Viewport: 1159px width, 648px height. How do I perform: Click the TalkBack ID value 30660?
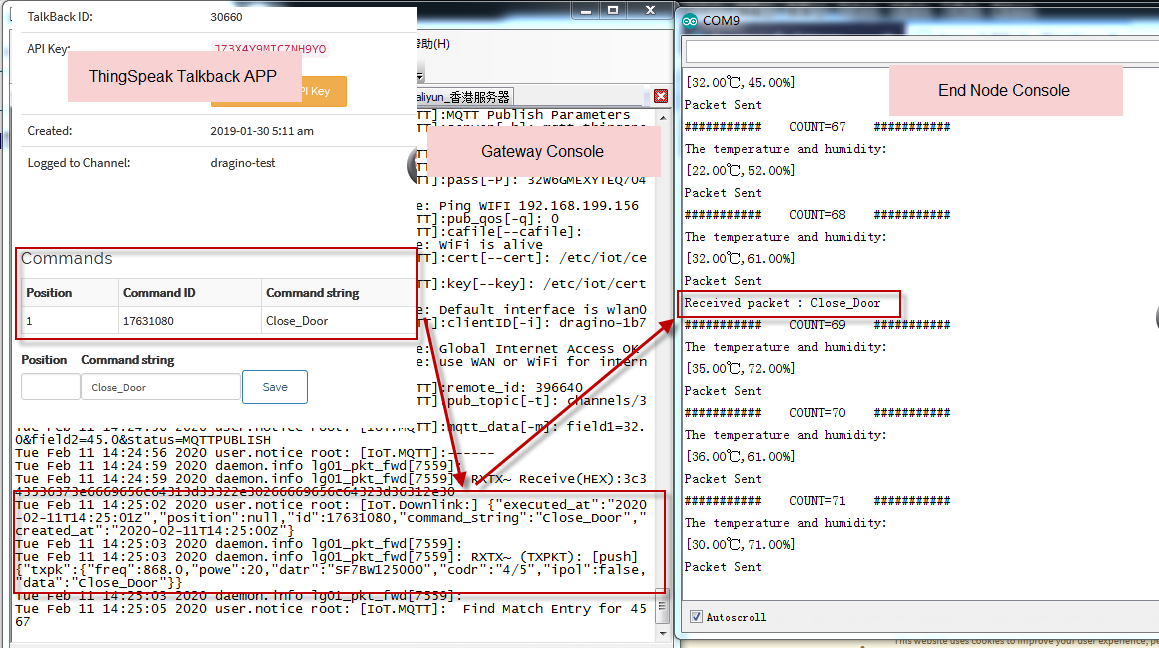[x=226, y=17]
